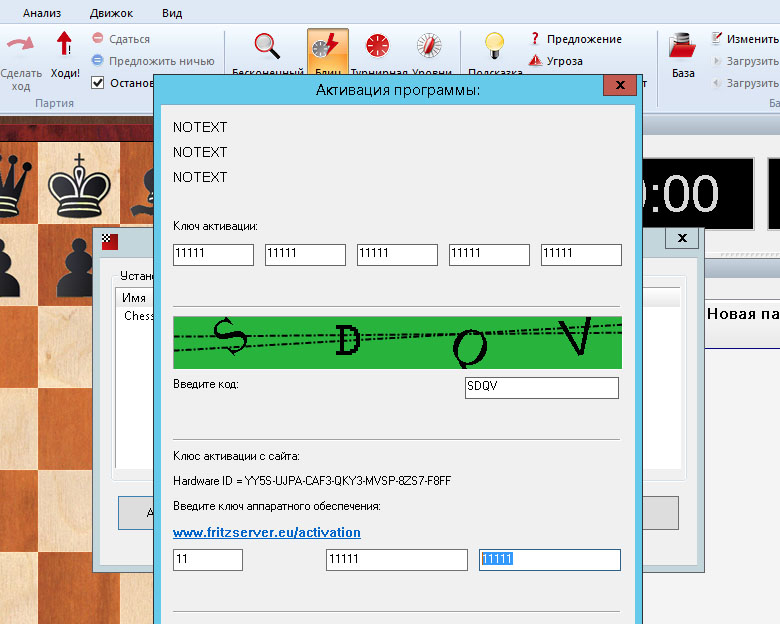Click 'Имя' column header in background dialog

(134, 298)
